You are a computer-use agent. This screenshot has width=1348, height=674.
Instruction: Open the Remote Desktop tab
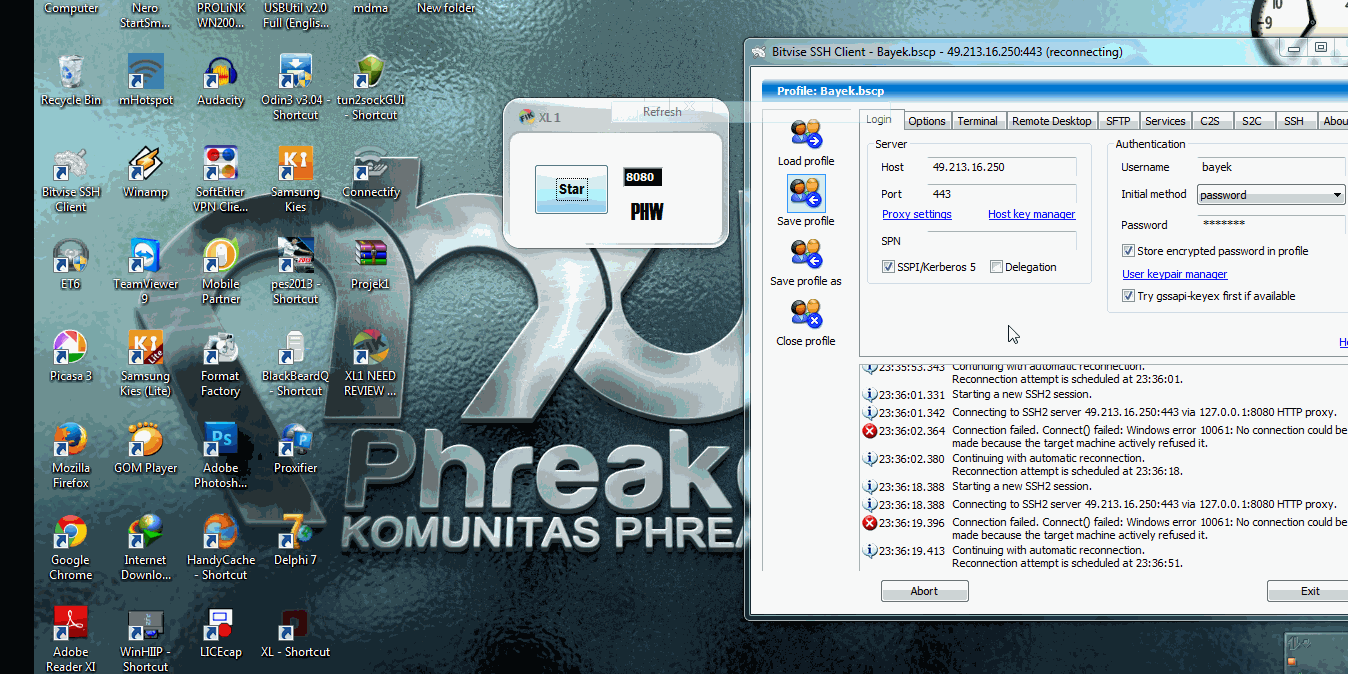1051,121
